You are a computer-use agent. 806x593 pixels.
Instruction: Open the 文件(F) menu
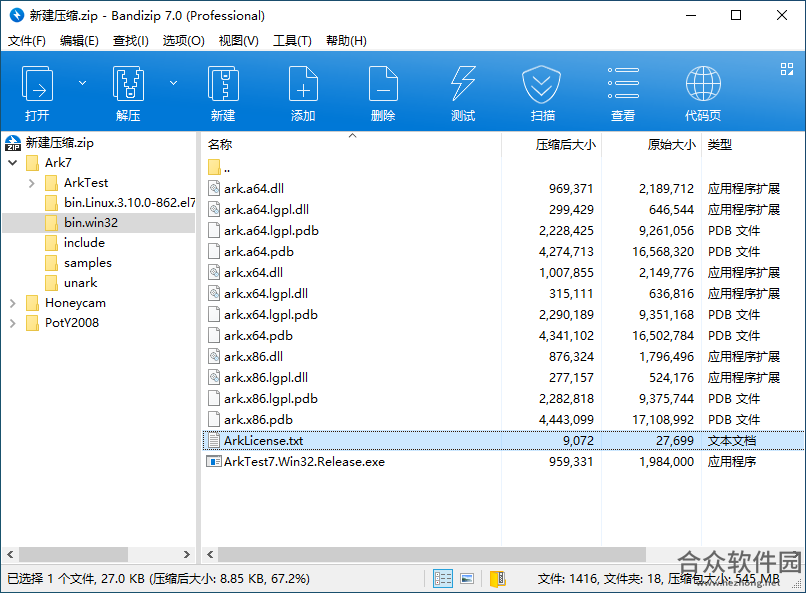pos(27,41)
